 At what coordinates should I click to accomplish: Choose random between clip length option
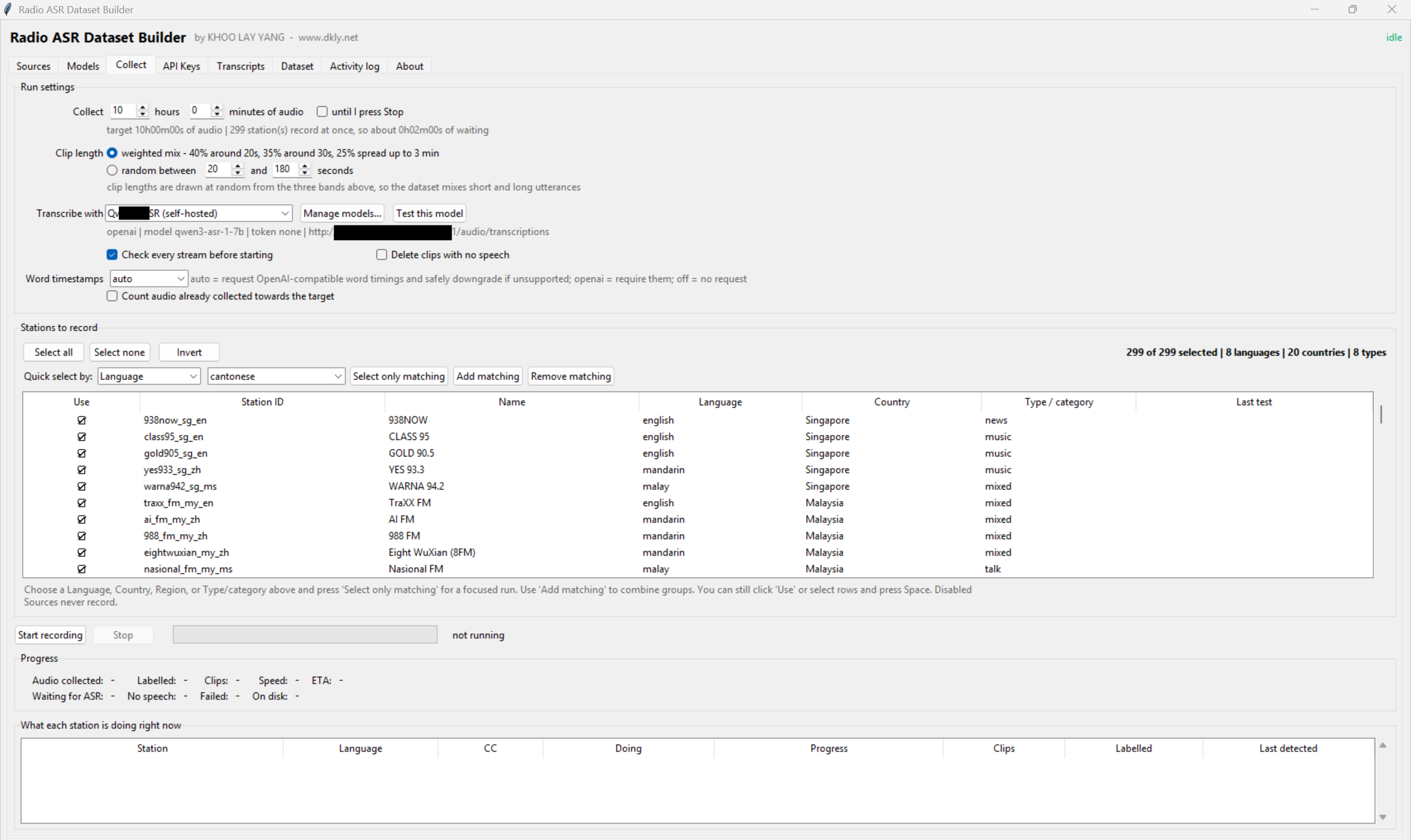(112, 170)
